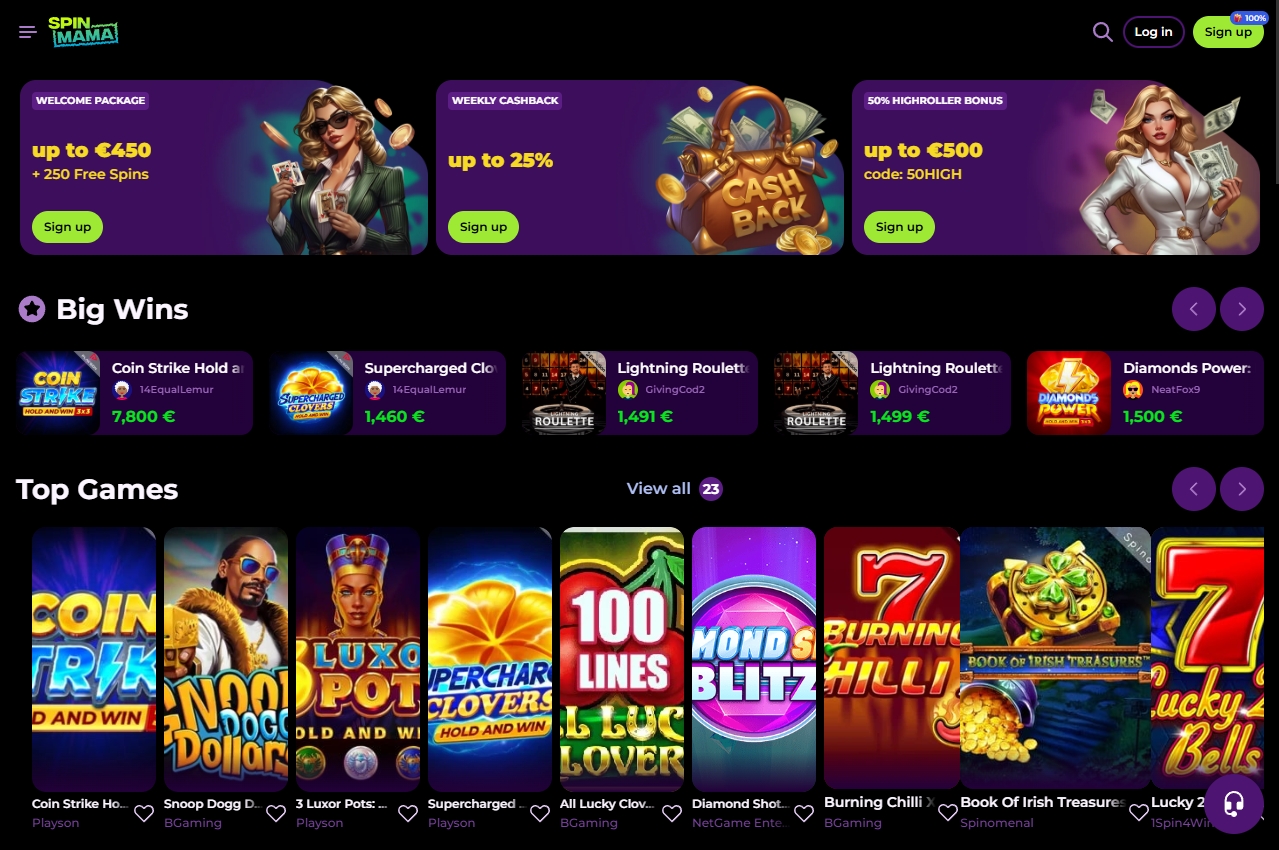Open Book Of Irish Treasures thumbnail

[x=1055, y=659]
